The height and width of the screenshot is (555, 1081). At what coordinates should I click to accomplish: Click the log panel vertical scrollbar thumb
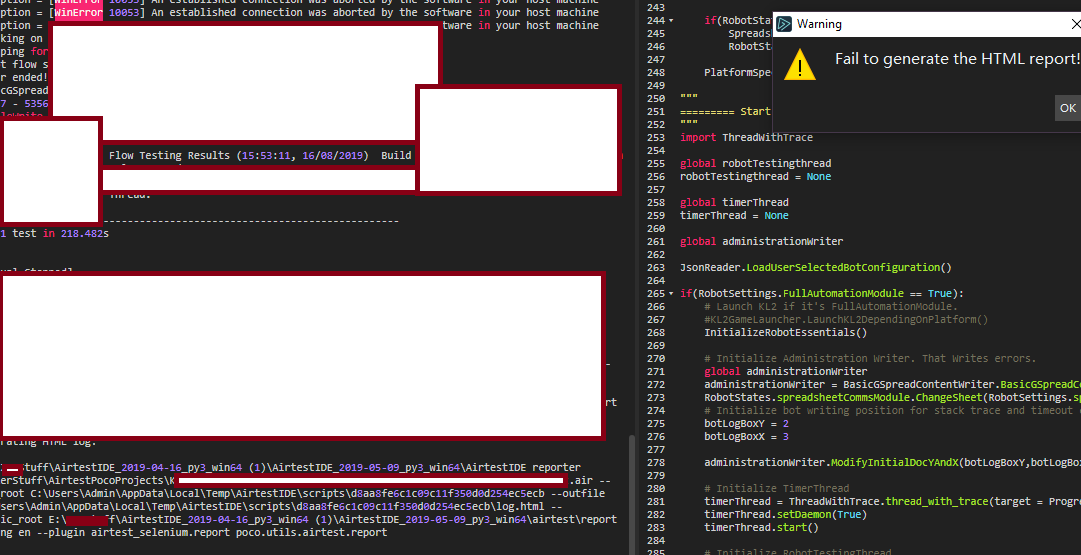click(x=632, y=494)
